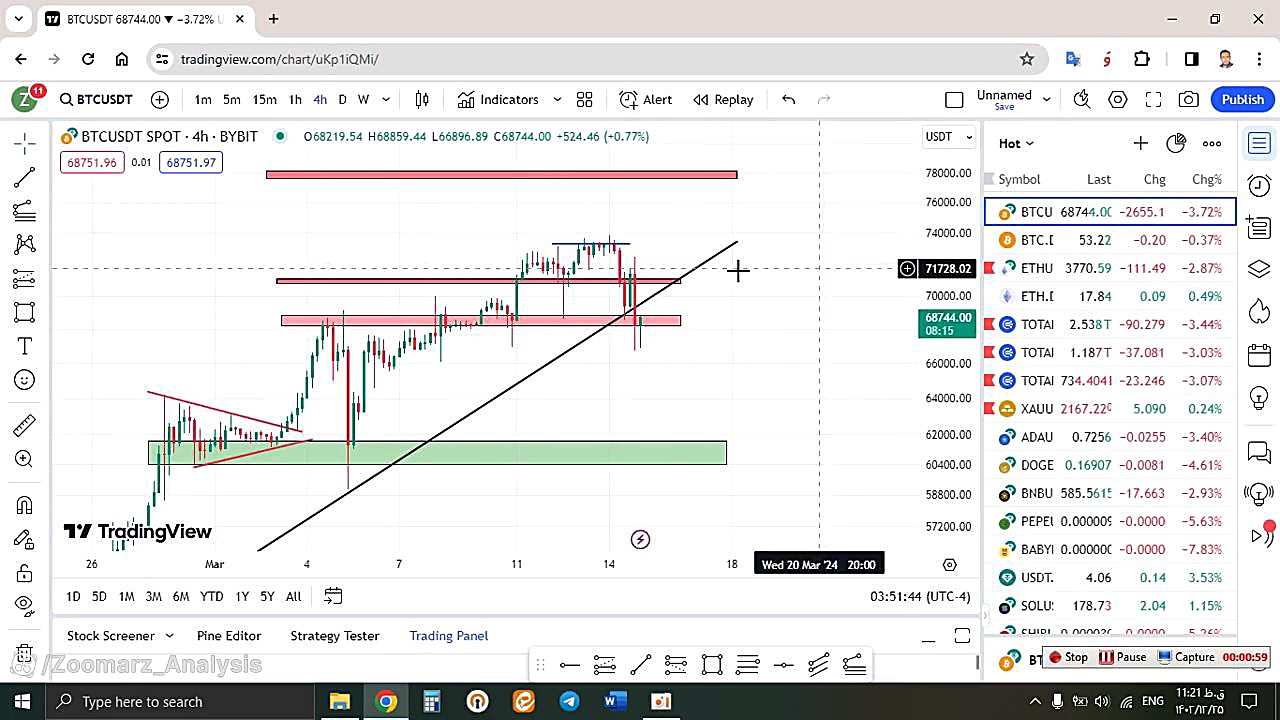Open the prediction and measurement tools
1280x720 pixels.
[x=25, y=278]
